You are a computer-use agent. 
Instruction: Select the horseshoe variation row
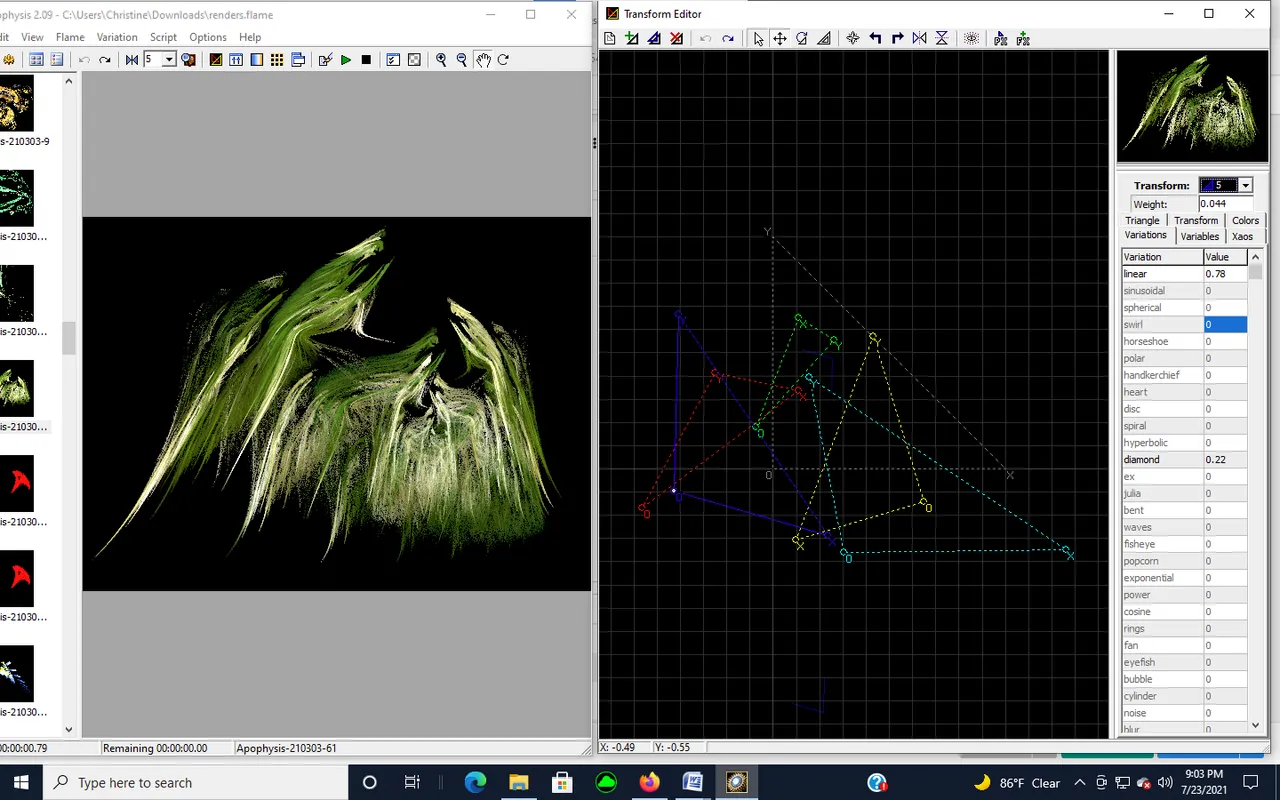(1184, 342)
